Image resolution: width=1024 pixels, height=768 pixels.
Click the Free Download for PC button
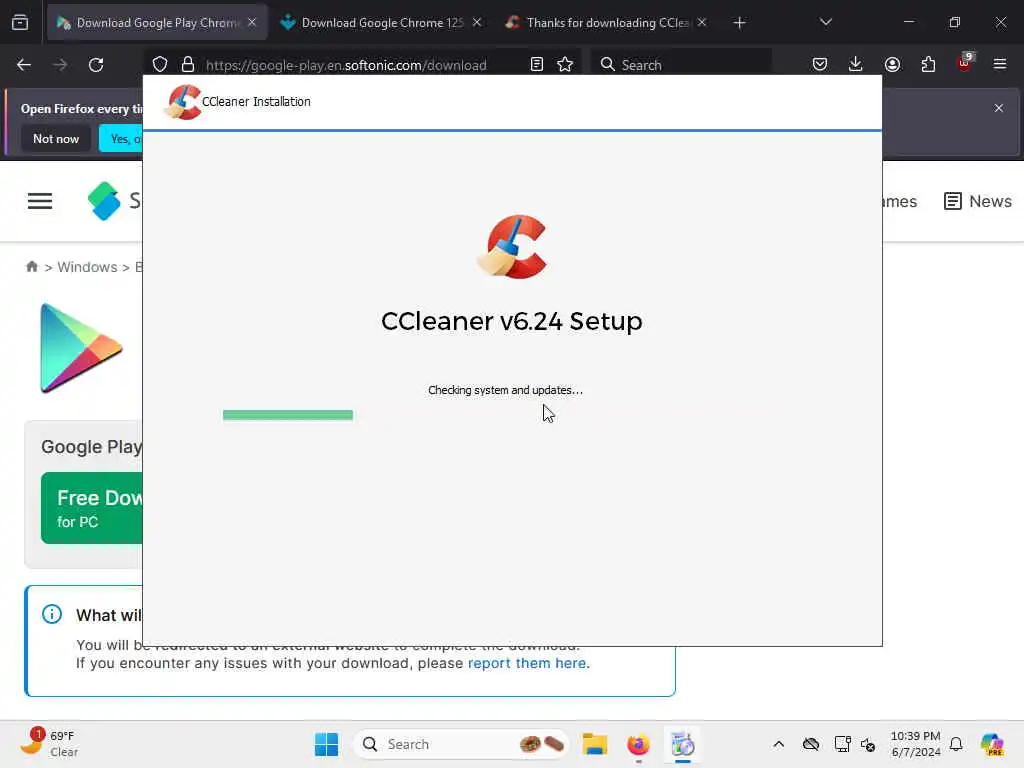pyautogui.click(x=92, y=508)
